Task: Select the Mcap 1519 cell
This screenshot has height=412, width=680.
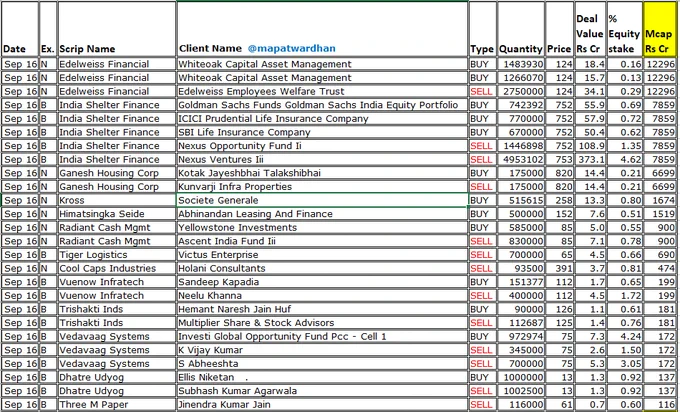Action: coord(660,214)
